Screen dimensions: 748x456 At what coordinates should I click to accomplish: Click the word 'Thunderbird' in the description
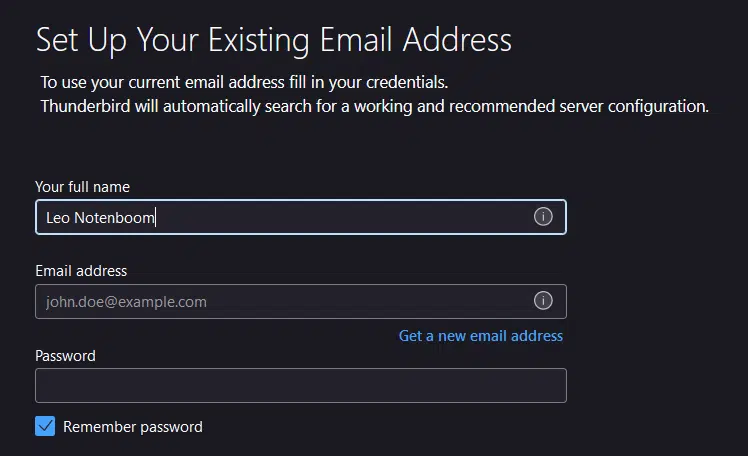point(85,106)
